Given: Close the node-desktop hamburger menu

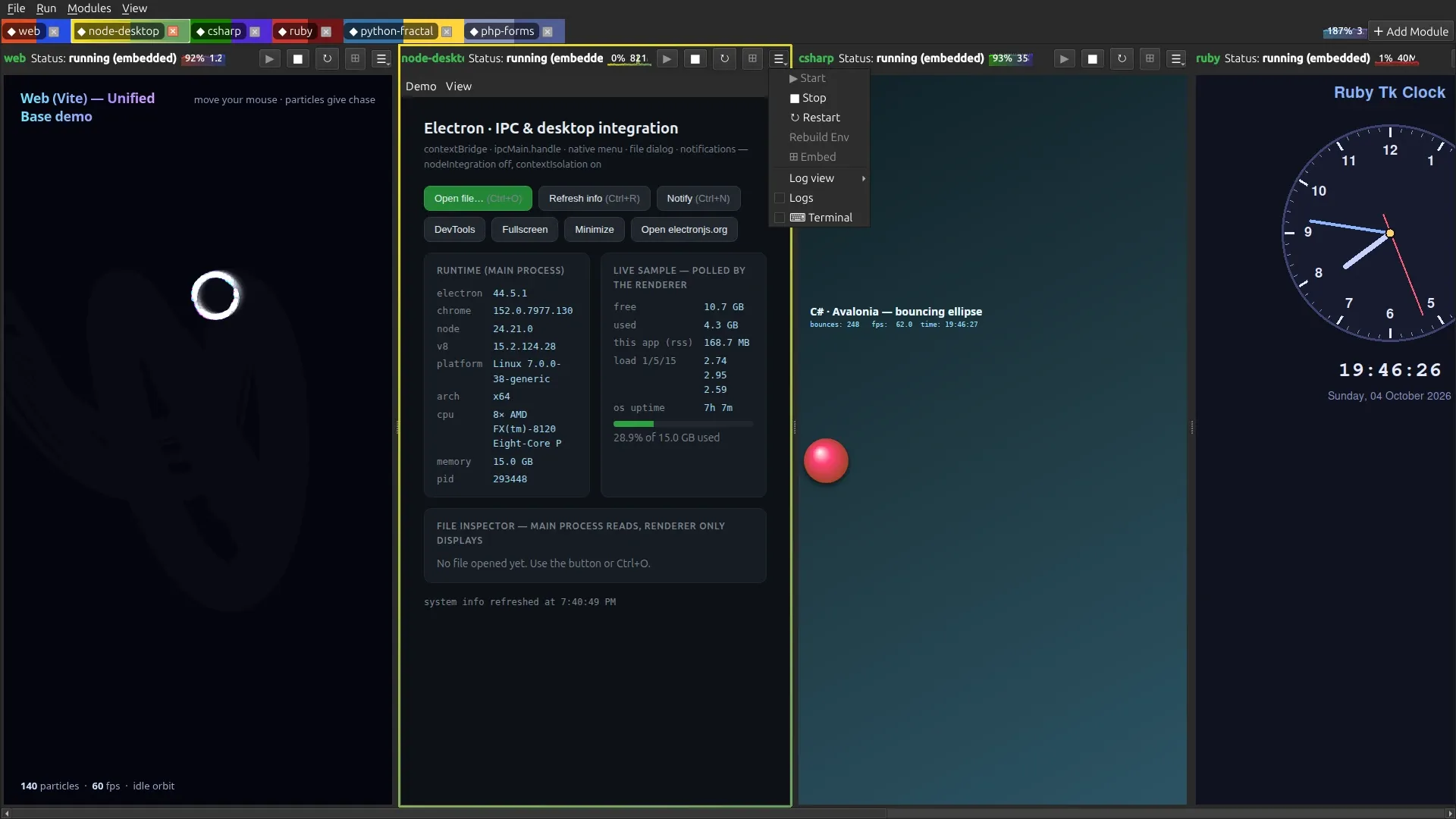Looking at the screenshot, I should coord(779,58).
